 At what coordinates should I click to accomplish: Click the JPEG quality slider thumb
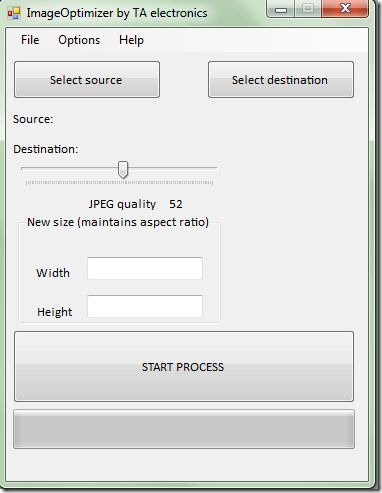click(123, 170)
